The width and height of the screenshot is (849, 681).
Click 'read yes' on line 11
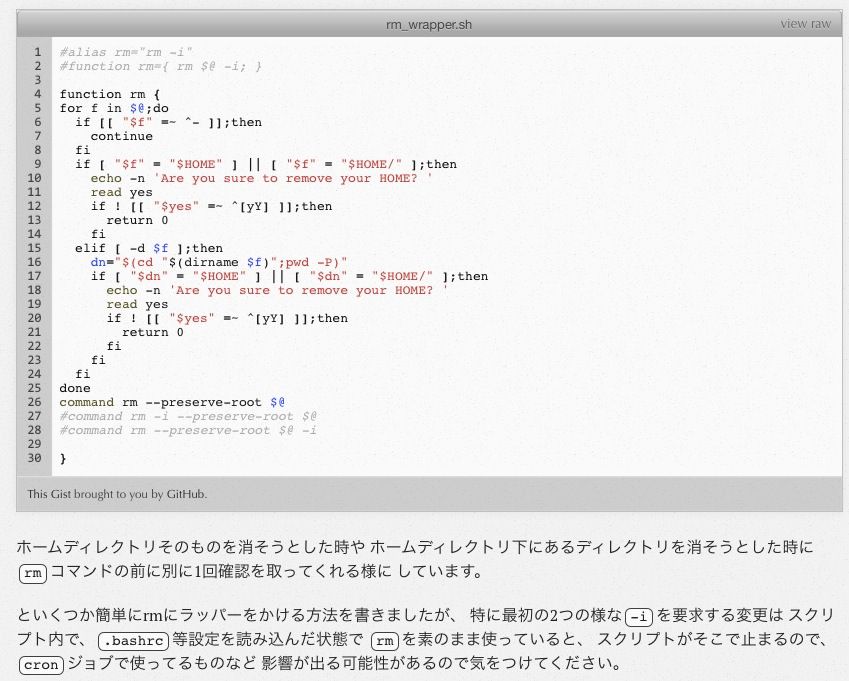click(121, 192)
